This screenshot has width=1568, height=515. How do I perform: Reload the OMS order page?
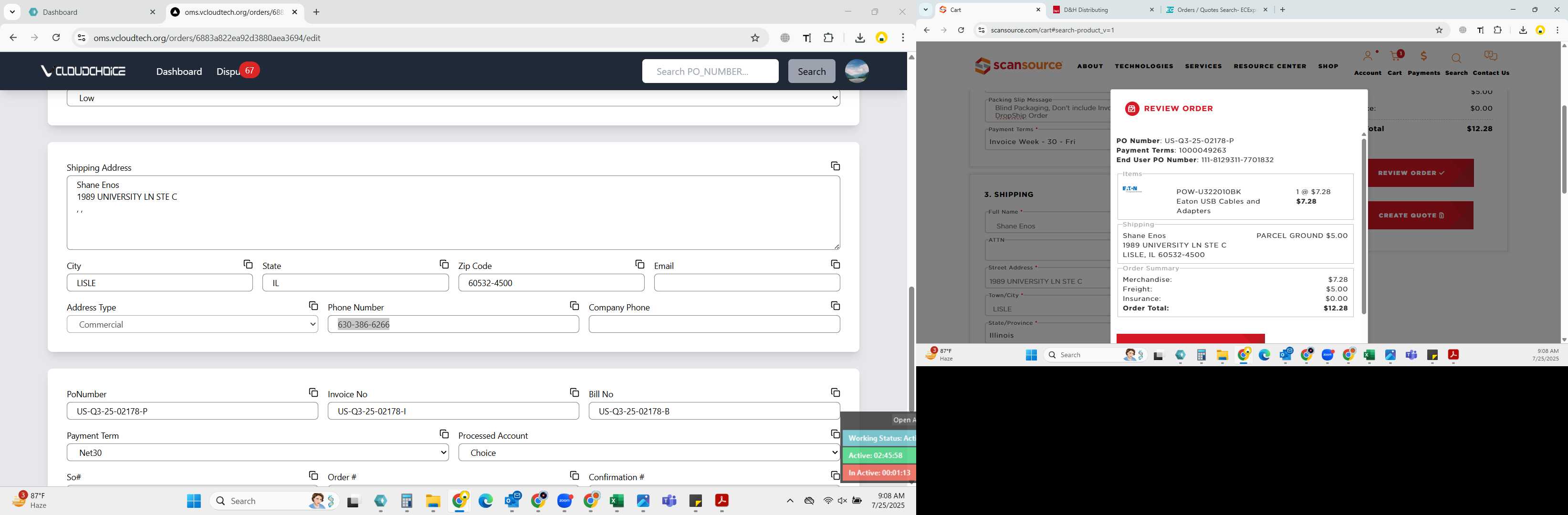pyautogui.click(x=56, y=38)
